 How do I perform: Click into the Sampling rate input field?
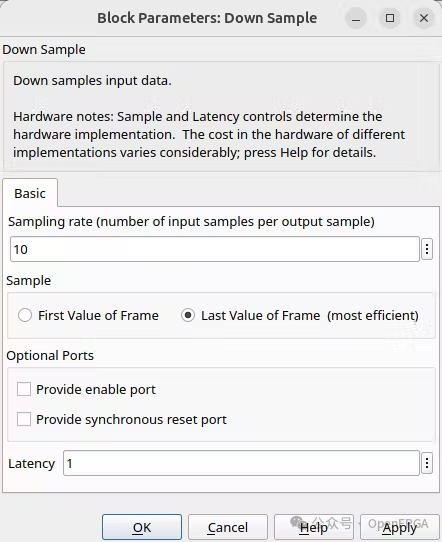(215, 249)
